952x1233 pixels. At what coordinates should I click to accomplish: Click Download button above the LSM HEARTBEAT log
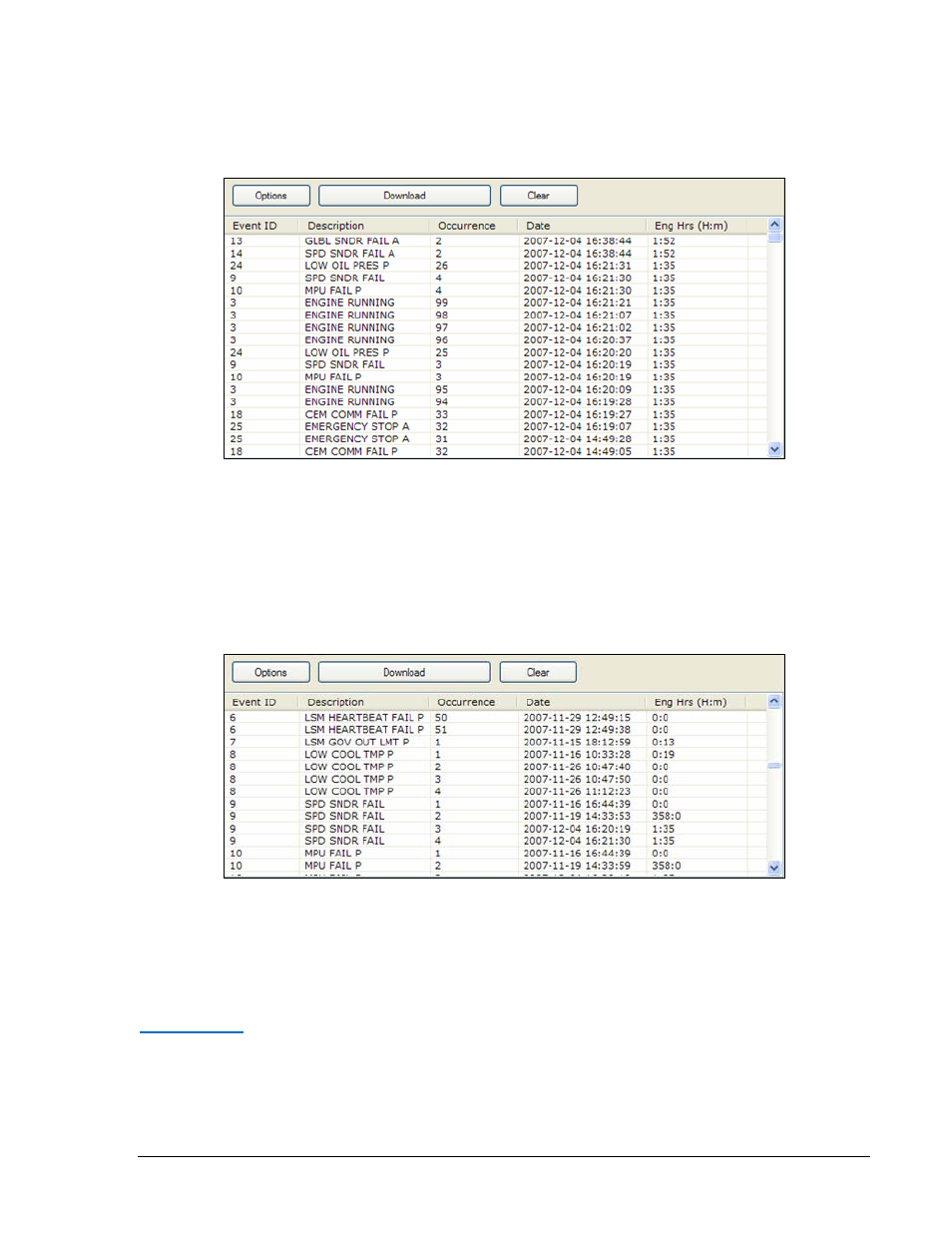click(x=404, y=673)
